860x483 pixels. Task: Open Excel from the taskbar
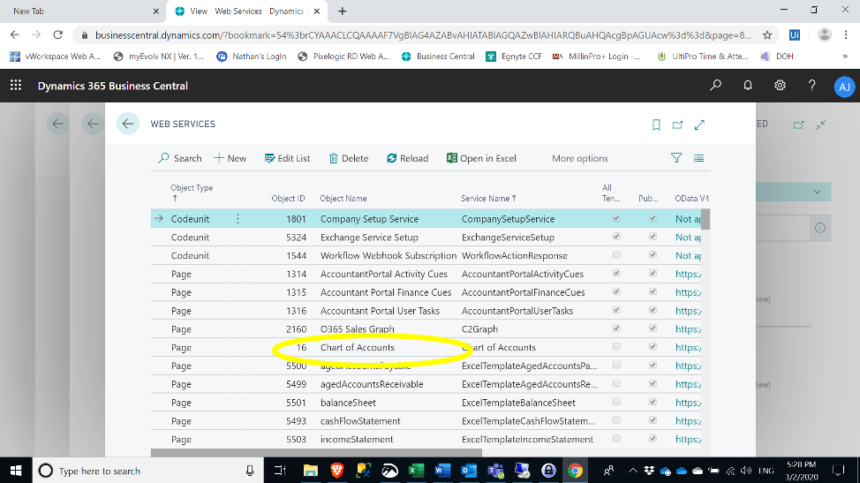point(416,470)
